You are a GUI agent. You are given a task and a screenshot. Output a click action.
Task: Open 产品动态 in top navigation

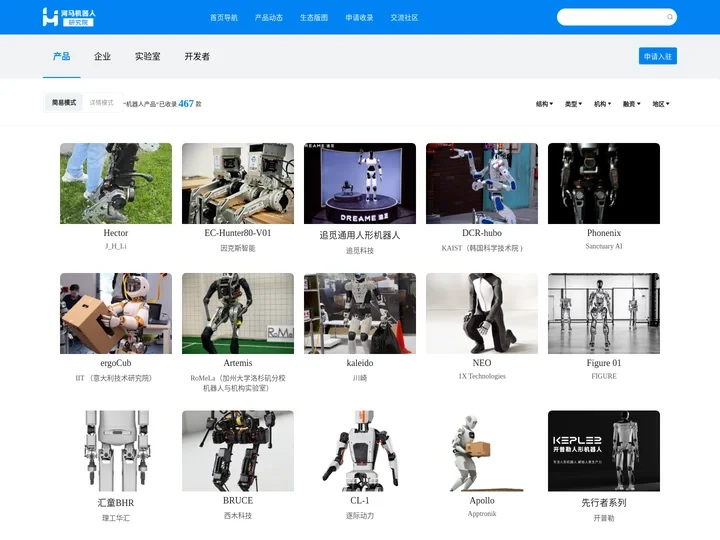click(x=269, y=17)
